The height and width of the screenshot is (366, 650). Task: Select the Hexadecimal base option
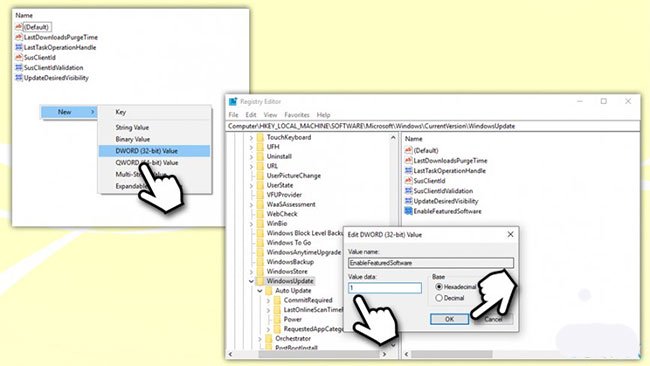(x=439, y=287)
